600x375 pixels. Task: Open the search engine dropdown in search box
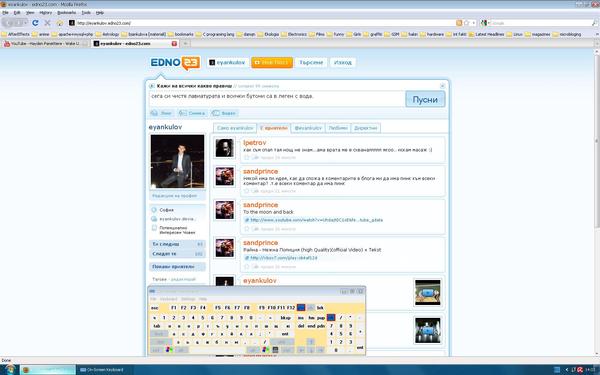click(x=485, y=23)
